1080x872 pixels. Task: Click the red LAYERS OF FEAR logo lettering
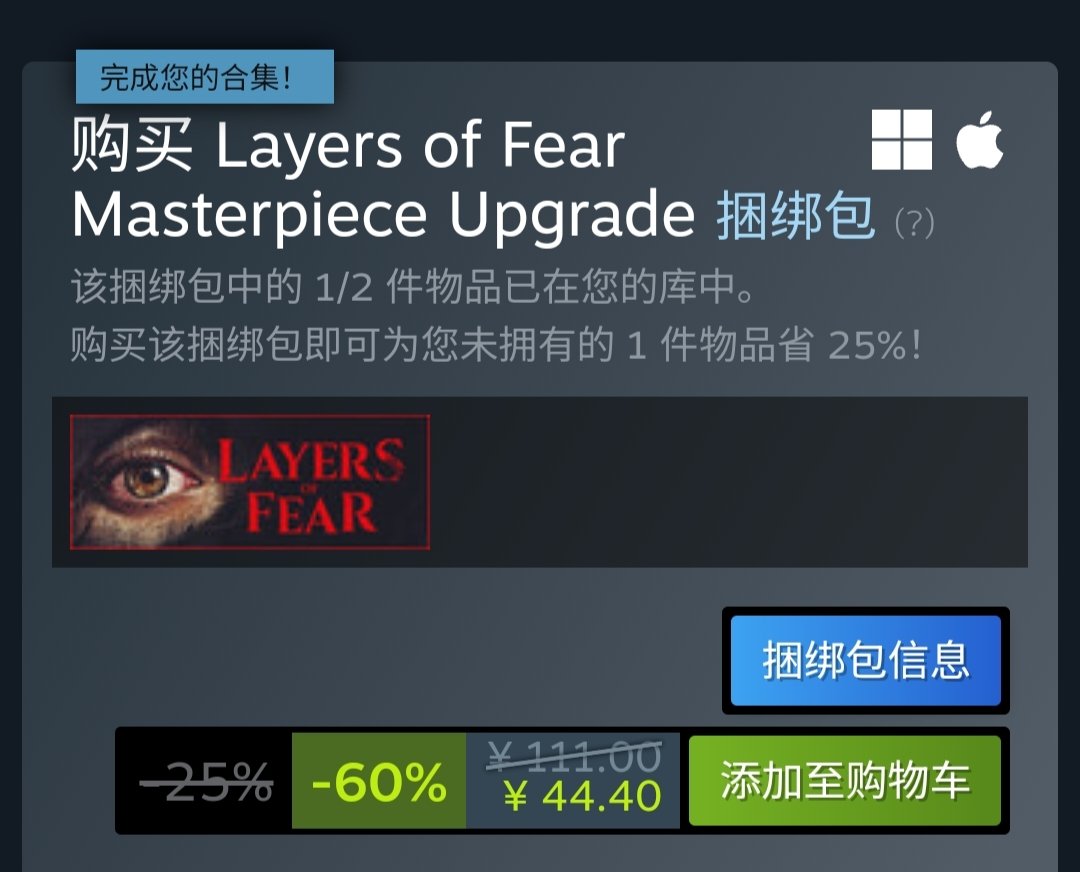pos(310,485)
